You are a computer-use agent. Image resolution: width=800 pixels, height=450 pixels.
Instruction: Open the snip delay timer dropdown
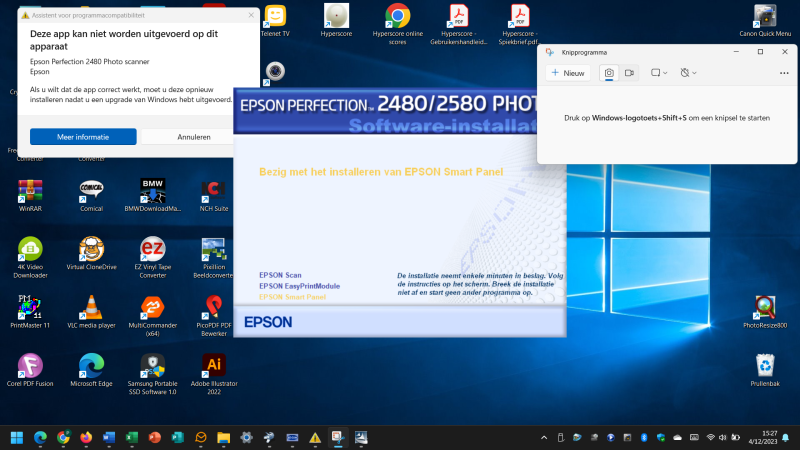(x=688, y=73)
